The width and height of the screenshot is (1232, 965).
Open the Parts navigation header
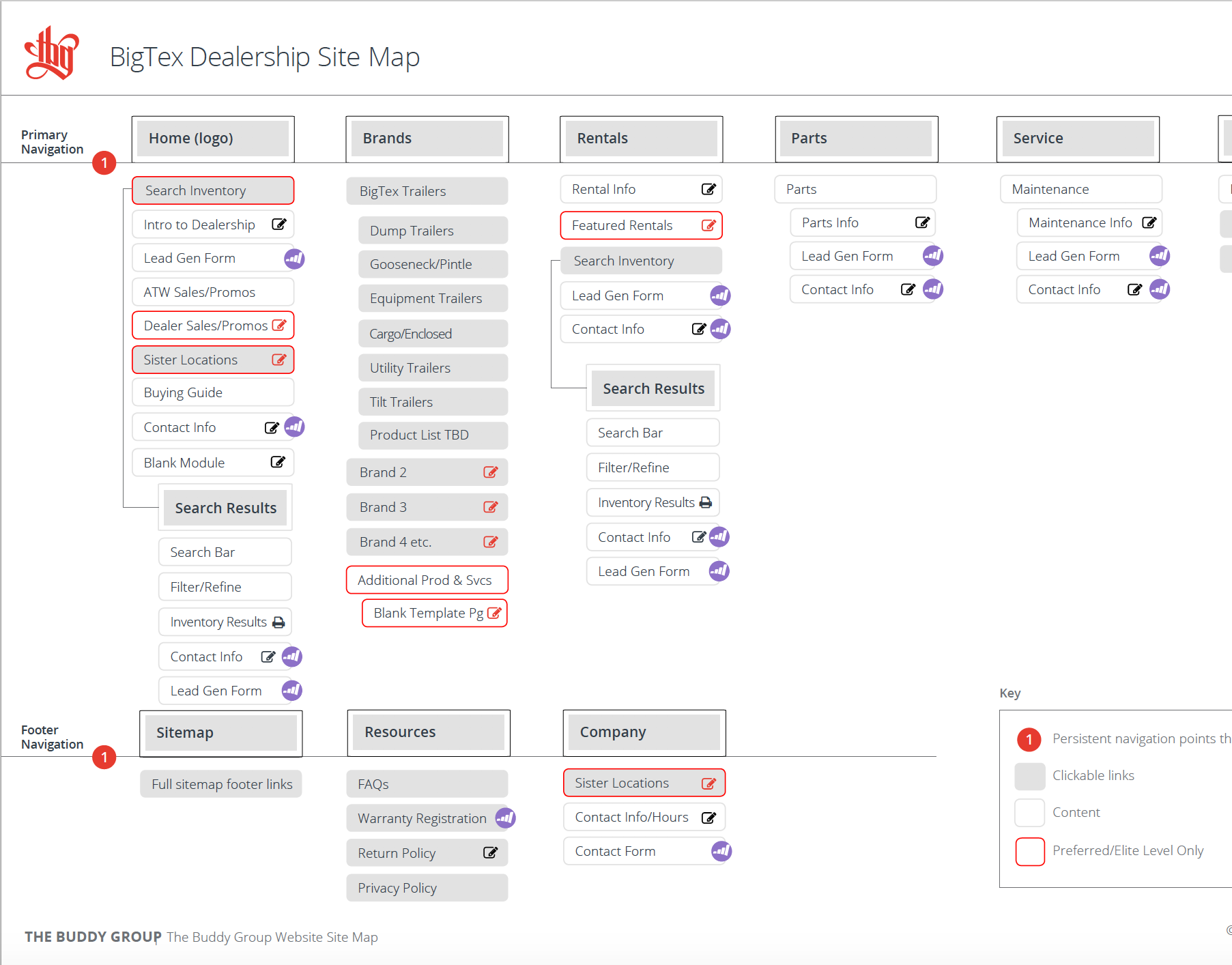pos(857,139)
